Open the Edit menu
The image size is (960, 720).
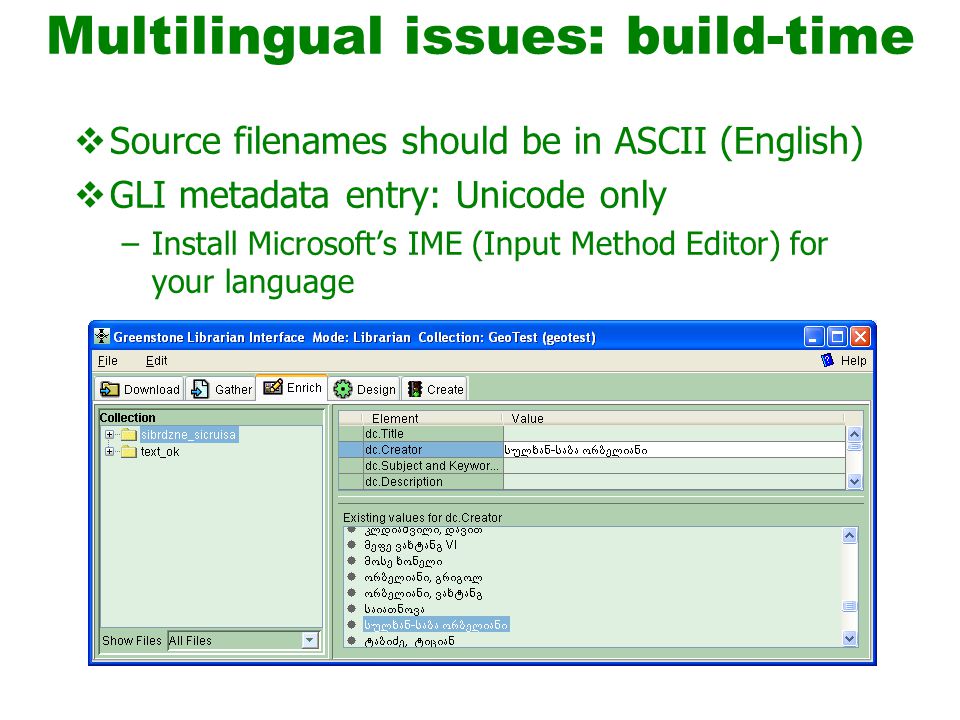pyautogui.click(x=156, y=361)
